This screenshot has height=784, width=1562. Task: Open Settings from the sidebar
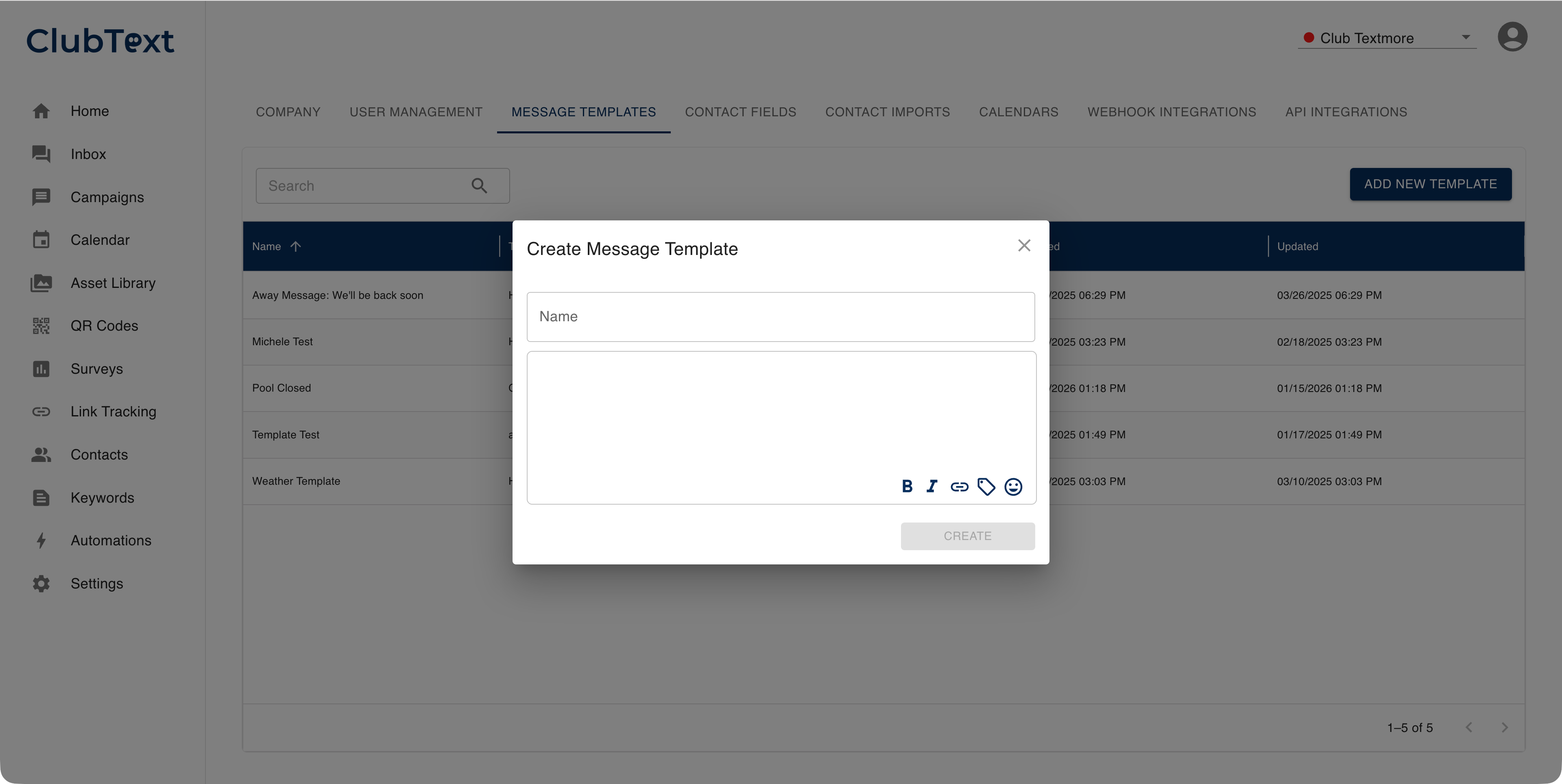point(96,583)
